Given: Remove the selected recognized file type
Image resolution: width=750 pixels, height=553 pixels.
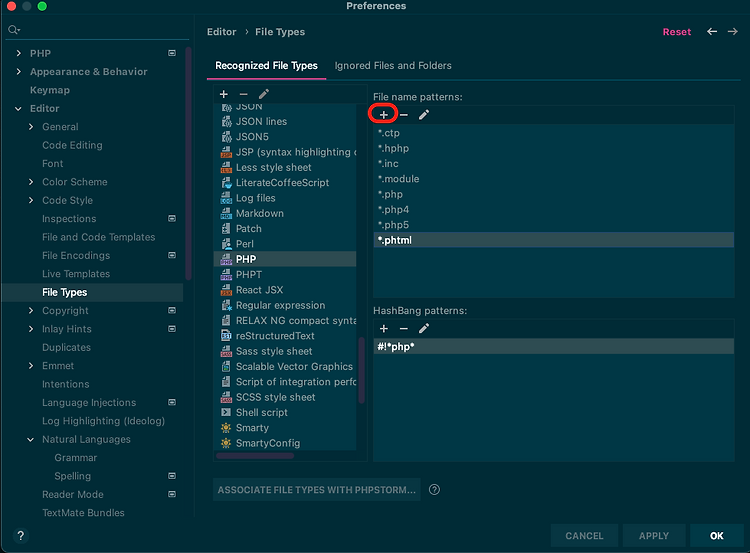Looking at the screenshot, I should (x=243, y=94).
